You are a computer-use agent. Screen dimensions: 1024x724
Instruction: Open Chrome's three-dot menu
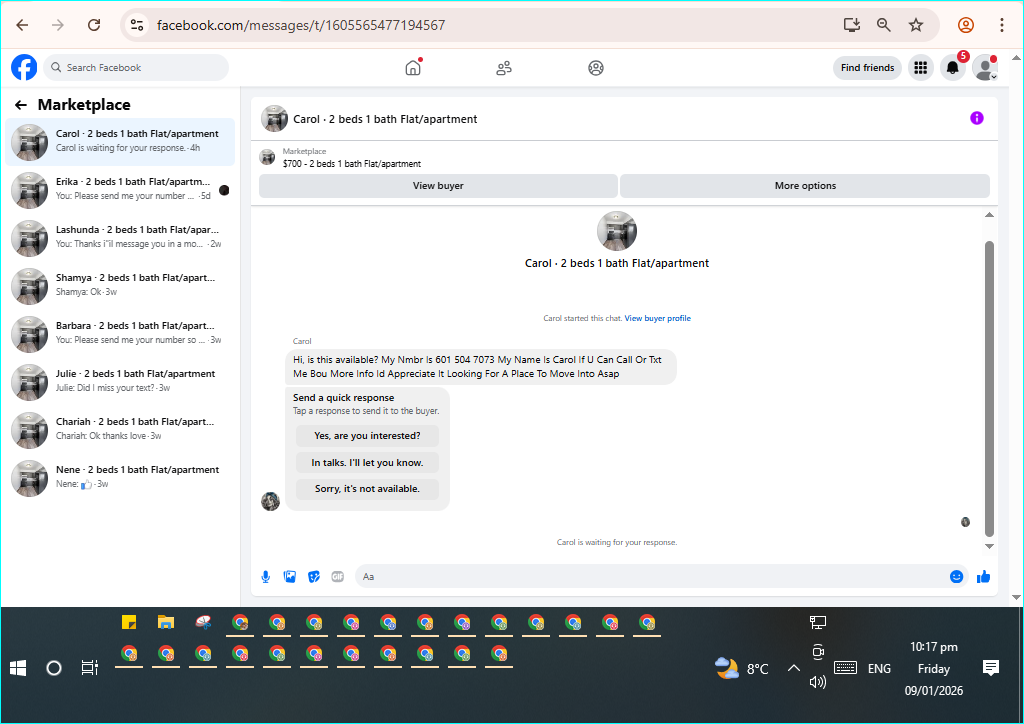pyautogui.click(x=1001, y=25)
